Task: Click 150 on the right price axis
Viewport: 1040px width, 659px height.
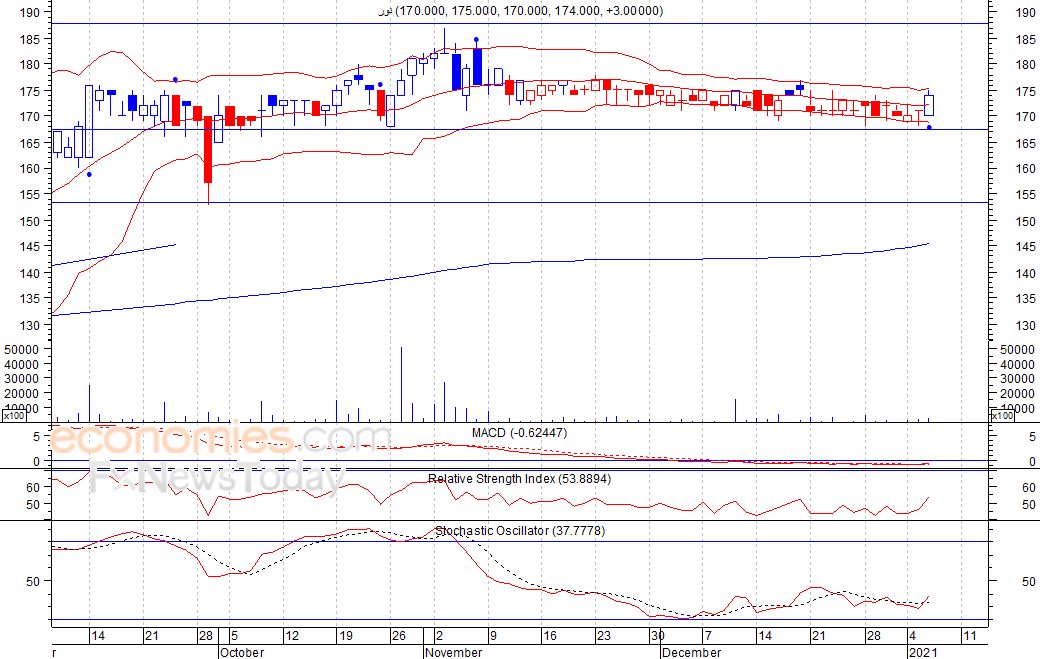Action: [x=1025, y=221]
